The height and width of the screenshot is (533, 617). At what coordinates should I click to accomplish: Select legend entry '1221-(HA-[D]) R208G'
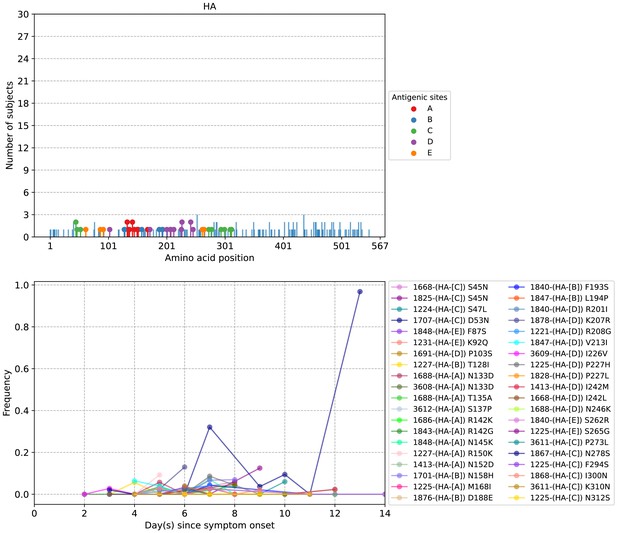click(x=560, y=332)
